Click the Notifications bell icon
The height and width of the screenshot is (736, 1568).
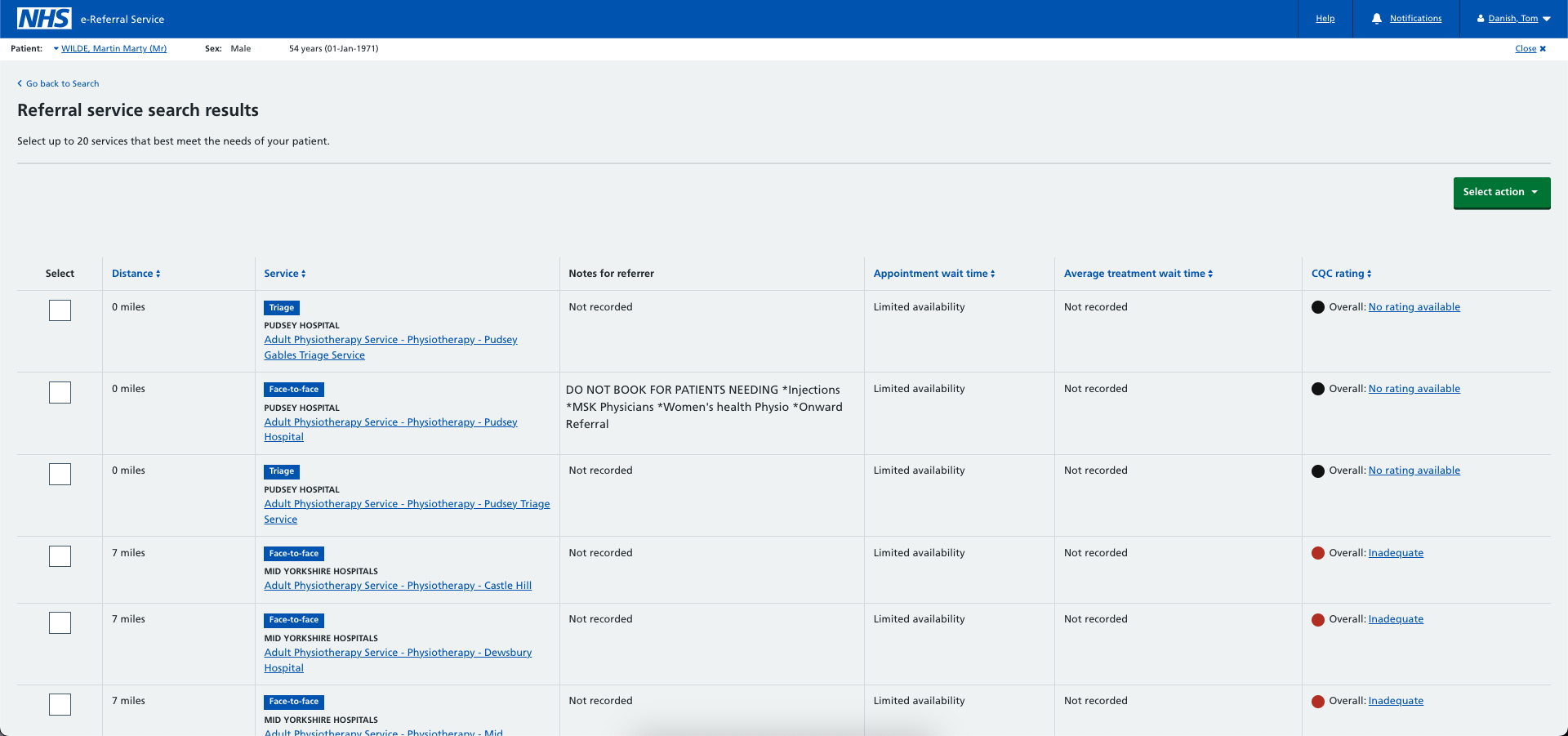pyautogui.click(x=1377, y=18)
